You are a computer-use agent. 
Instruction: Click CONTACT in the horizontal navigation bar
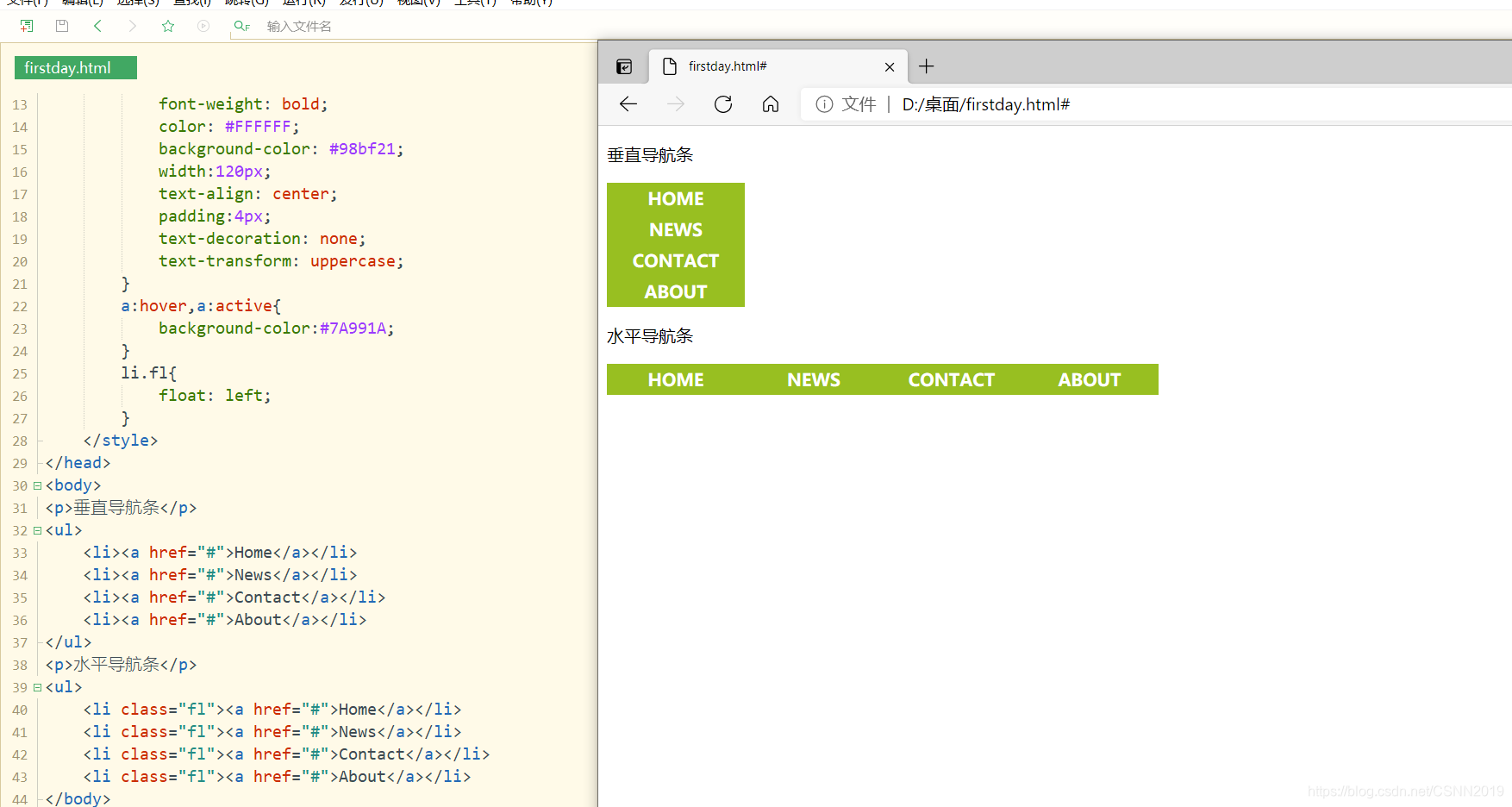tap(952, 379)
